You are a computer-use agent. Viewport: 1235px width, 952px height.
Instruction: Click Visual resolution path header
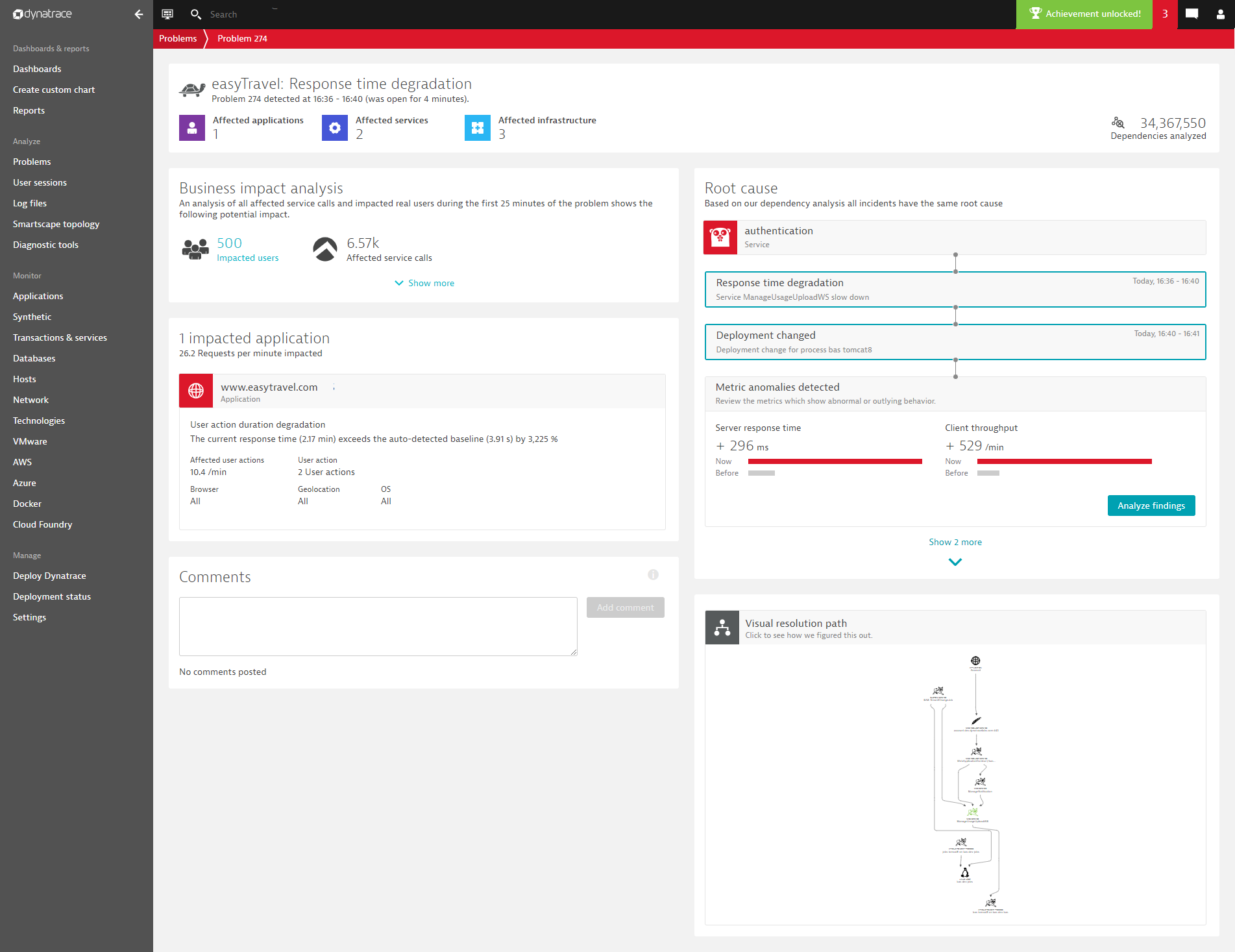click(x=955, y=628)
